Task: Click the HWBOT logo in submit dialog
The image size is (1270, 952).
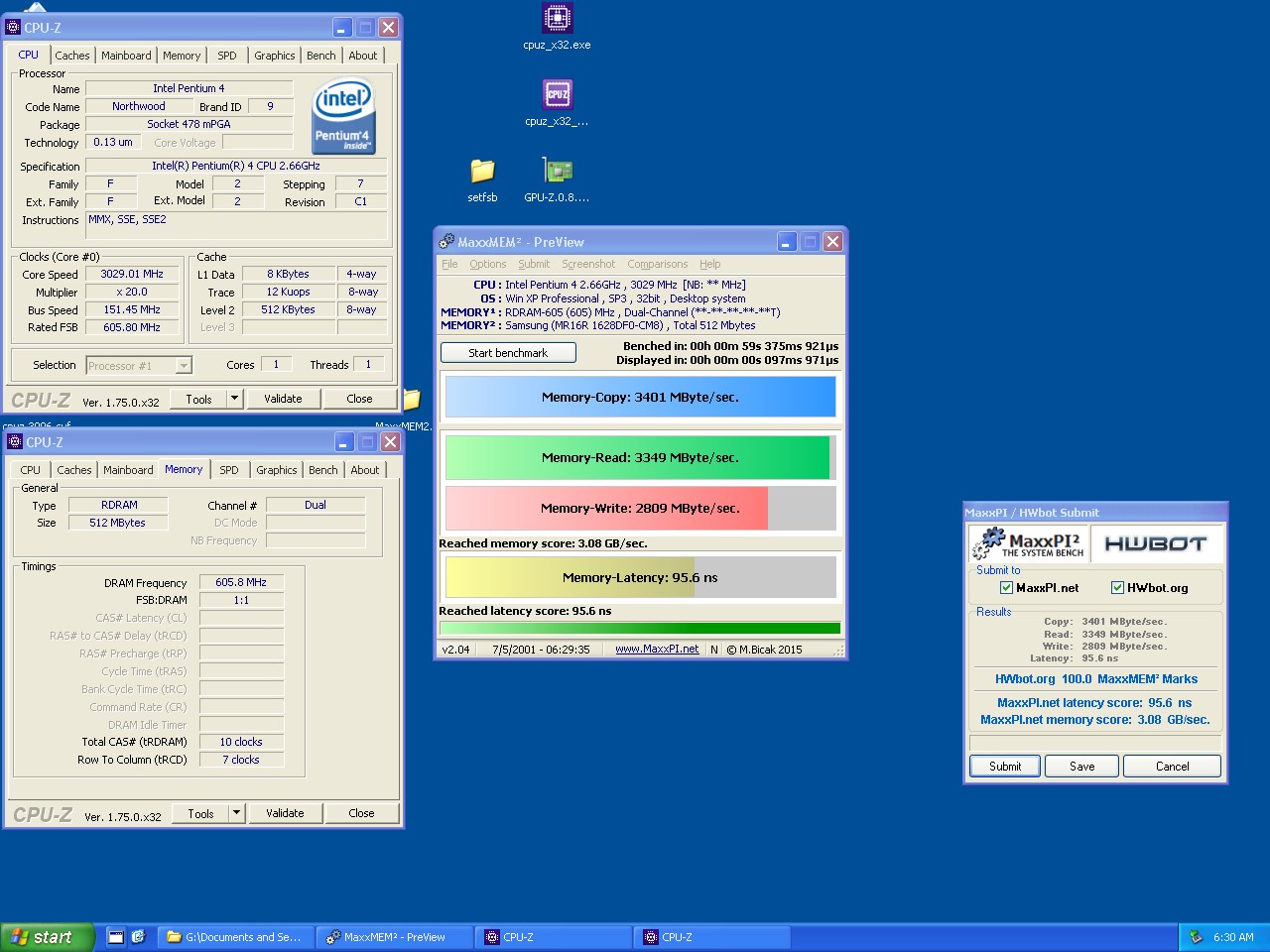Action: click(1156, 543)
